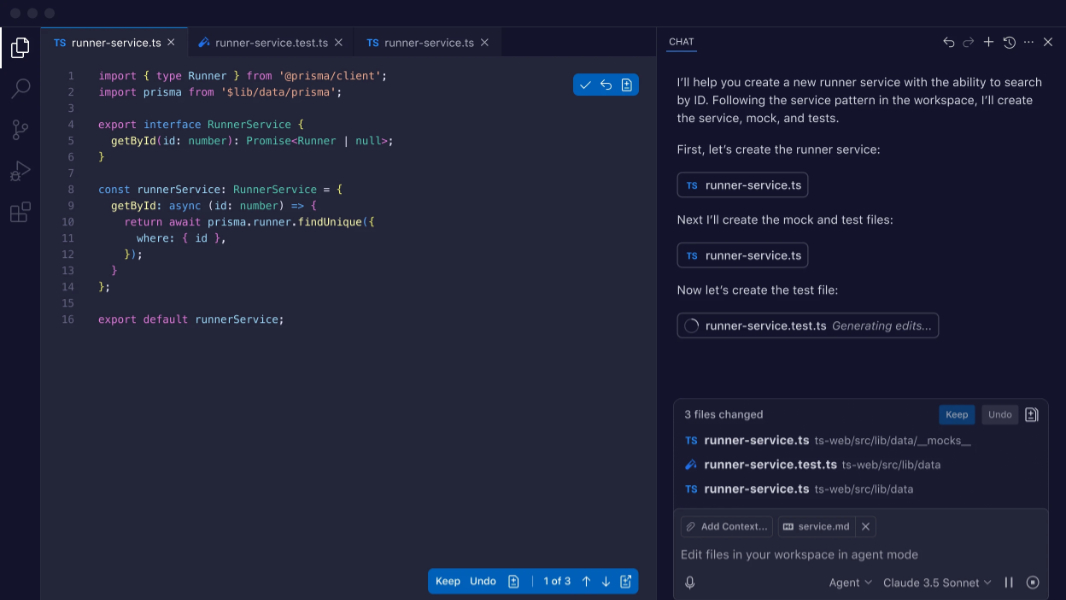Start a new chat with plus icon
The height and width of the screenshot is (600, 1066).
(x=988, y=42)
